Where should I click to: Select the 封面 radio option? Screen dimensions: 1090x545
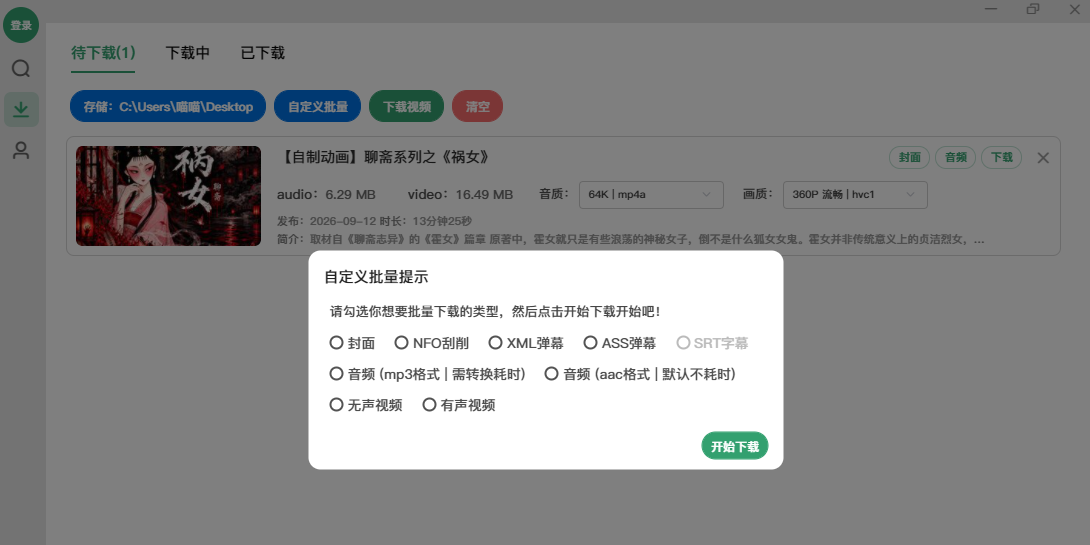(x=352, y=343)
